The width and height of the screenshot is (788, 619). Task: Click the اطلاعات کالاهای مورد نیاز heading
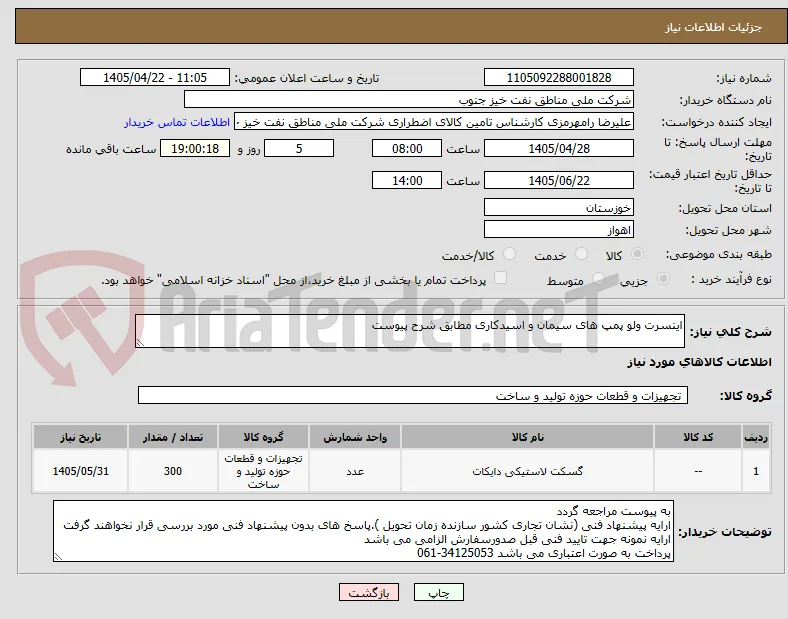tap(699, 362)
